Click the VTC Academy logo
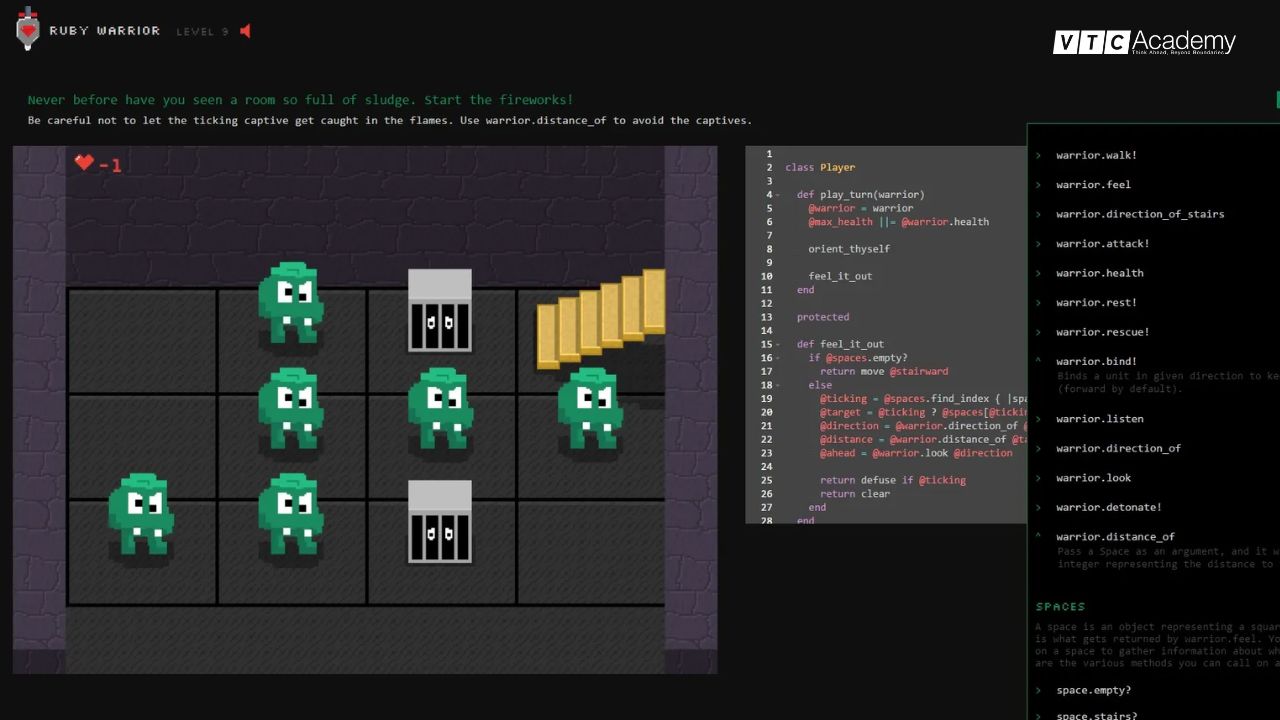 pyautogui.click(x=1144, y=42)
